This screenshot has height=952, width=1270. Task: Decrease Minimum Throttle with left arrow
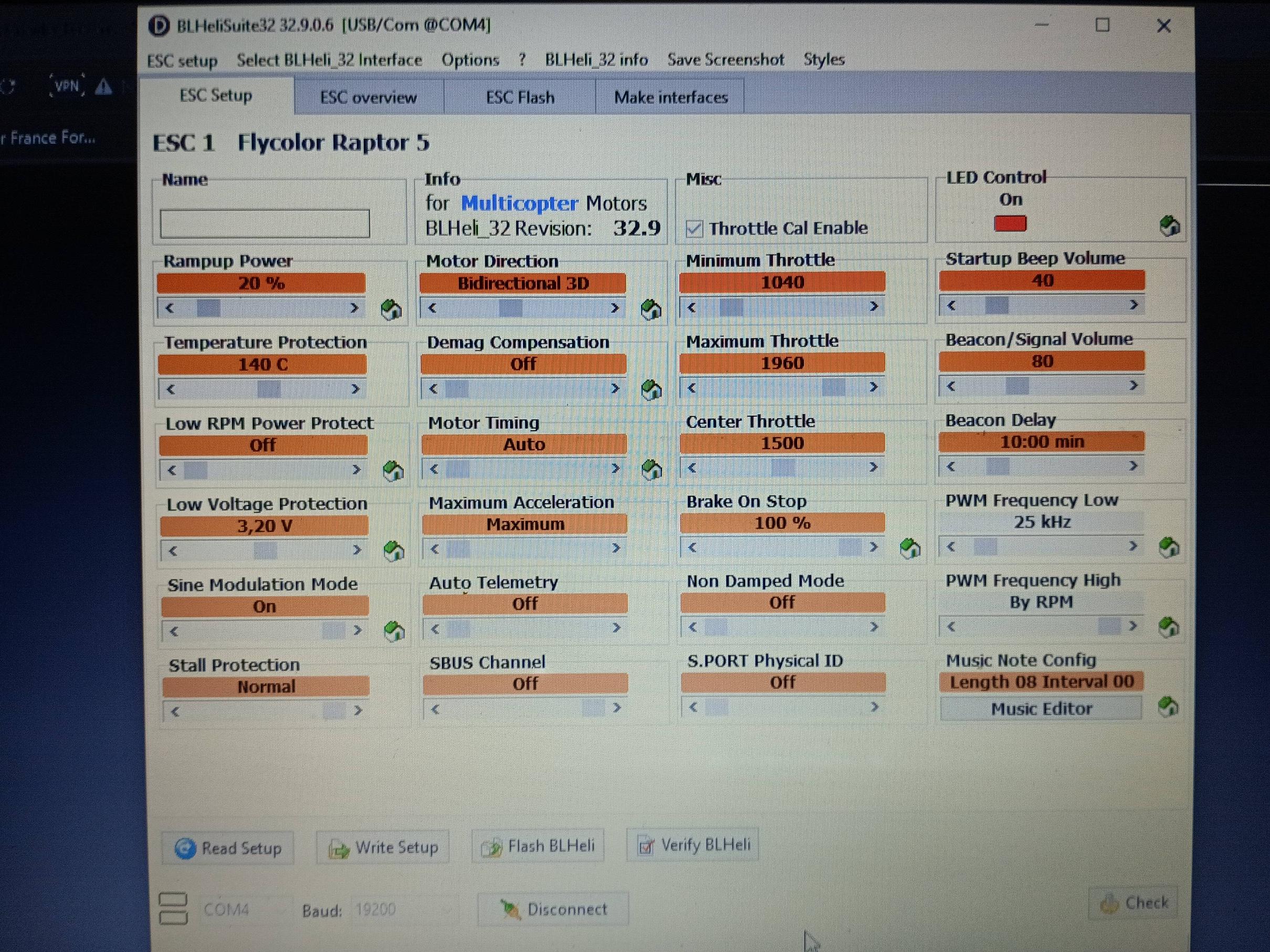click(x=691, y=308)
